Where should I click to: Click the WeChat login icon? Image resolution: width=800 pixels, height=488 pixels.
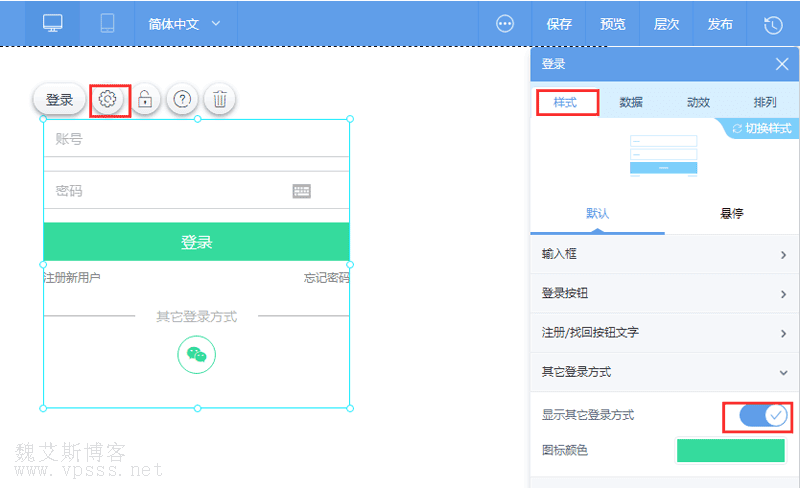[x=197, y=354]
